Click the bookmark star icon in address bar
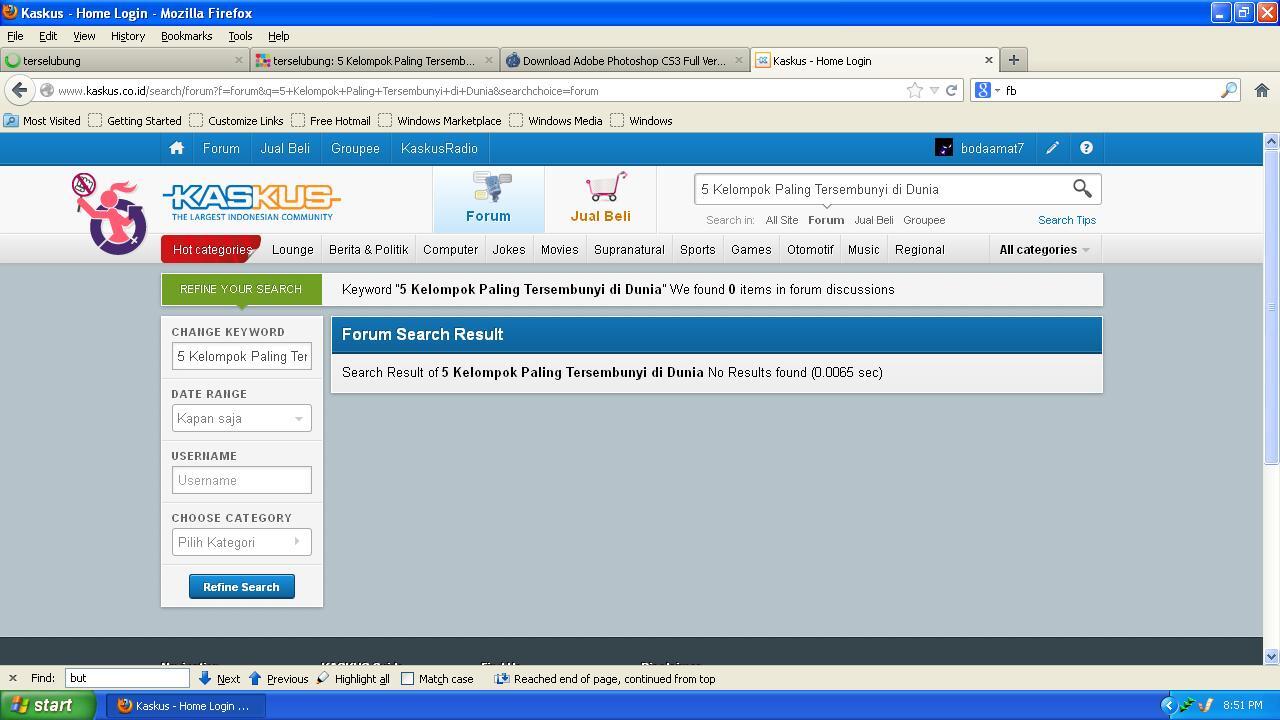The height and width of the screenshot is (720, 1280). pos(915,90)
